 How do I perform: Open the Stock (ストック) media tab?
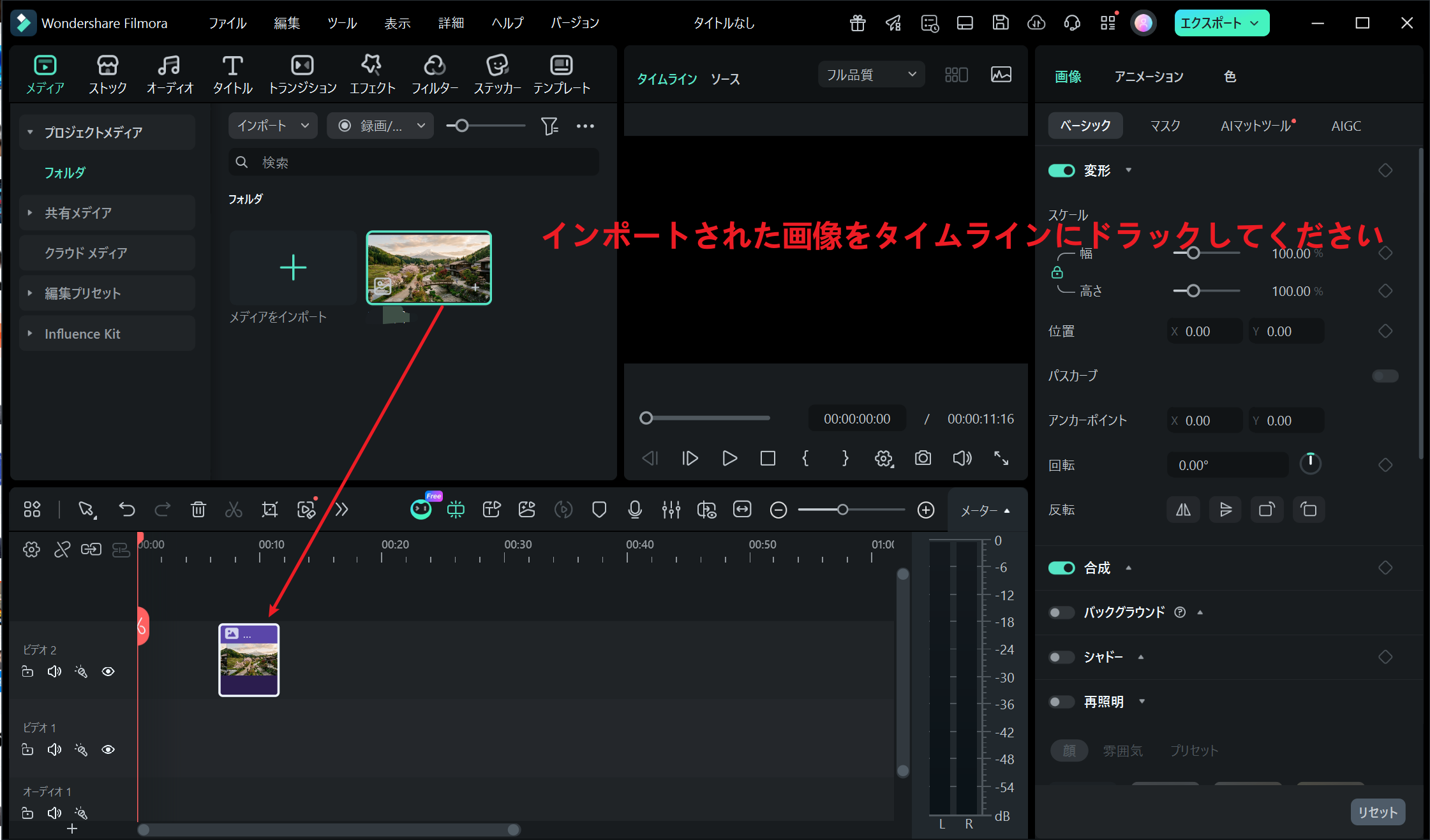[107, 74]
